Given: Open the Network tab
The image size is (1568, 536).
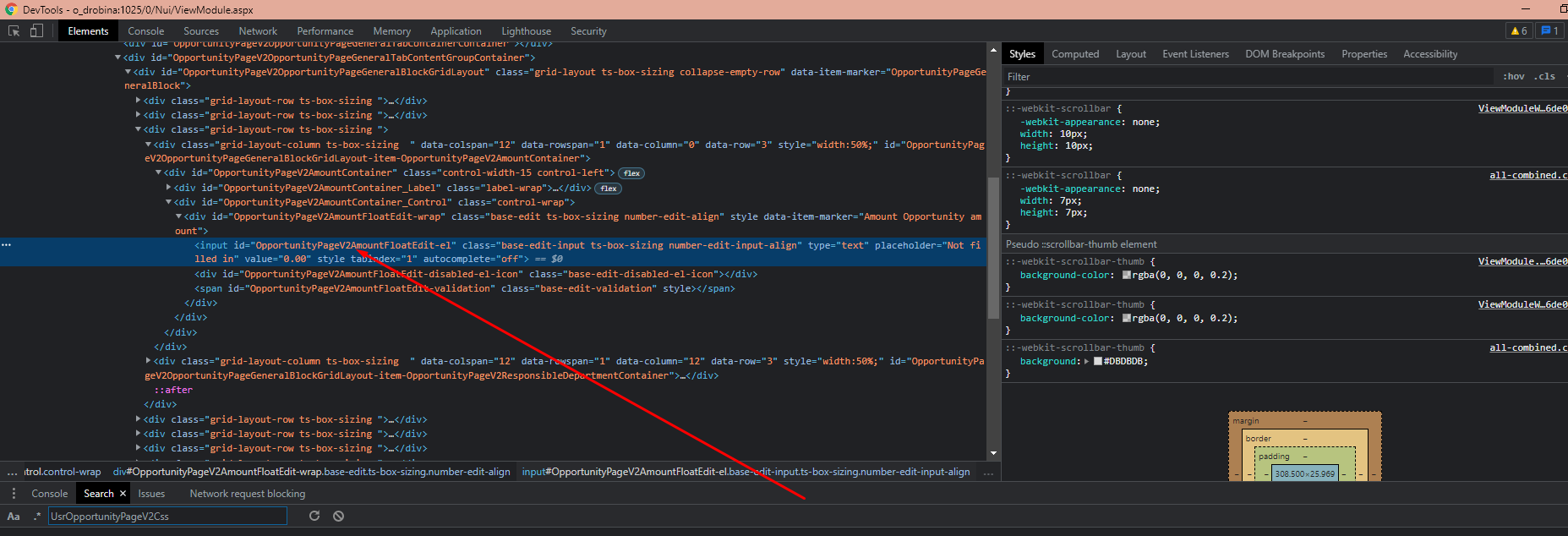Looking at the screenshot, I should [258, 31].
